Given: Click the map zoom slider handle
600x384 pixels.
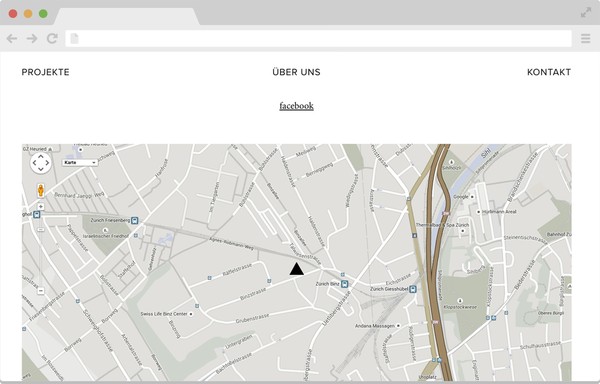Looking at the screenshot, I should tap(41, 229).
